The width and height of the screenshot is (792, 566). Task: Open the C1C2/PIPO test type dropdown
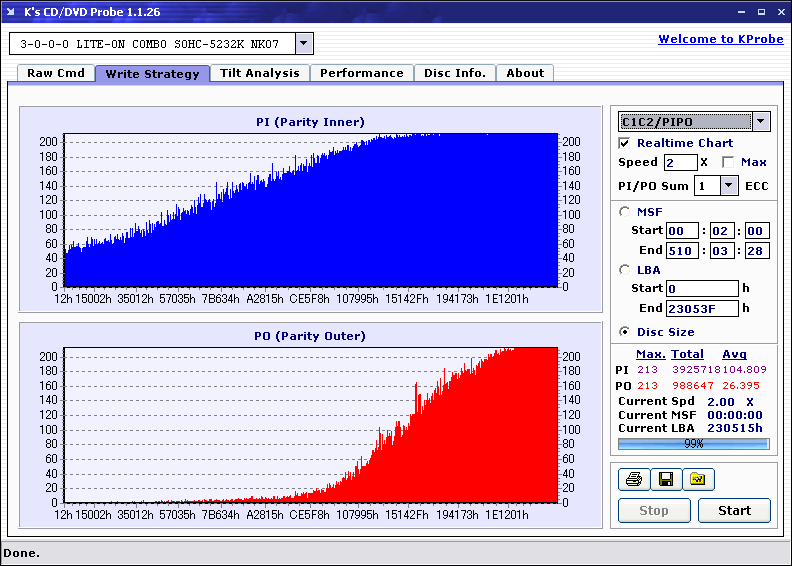(761, 121)
